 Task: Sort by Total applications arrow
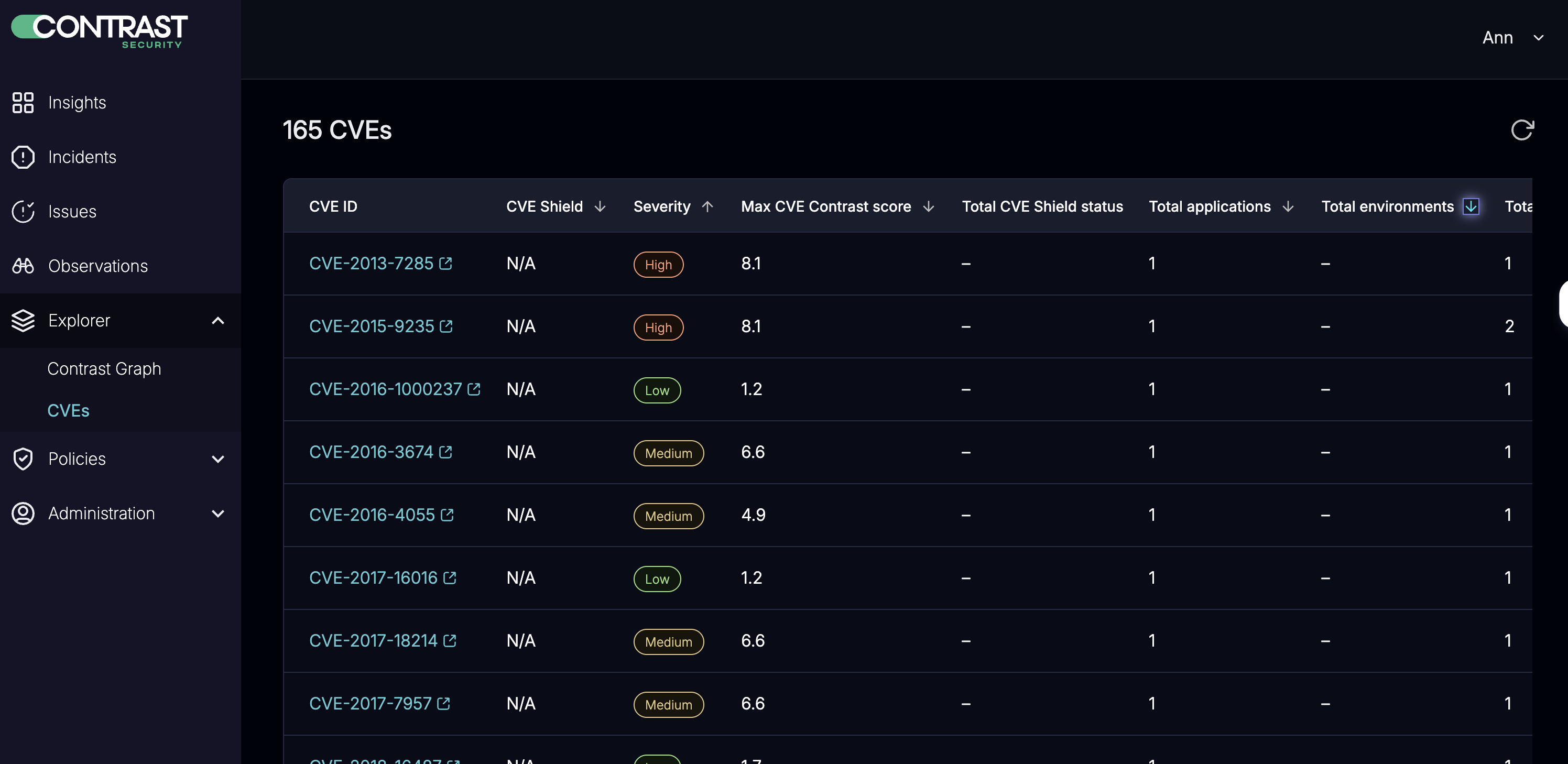1288,206
